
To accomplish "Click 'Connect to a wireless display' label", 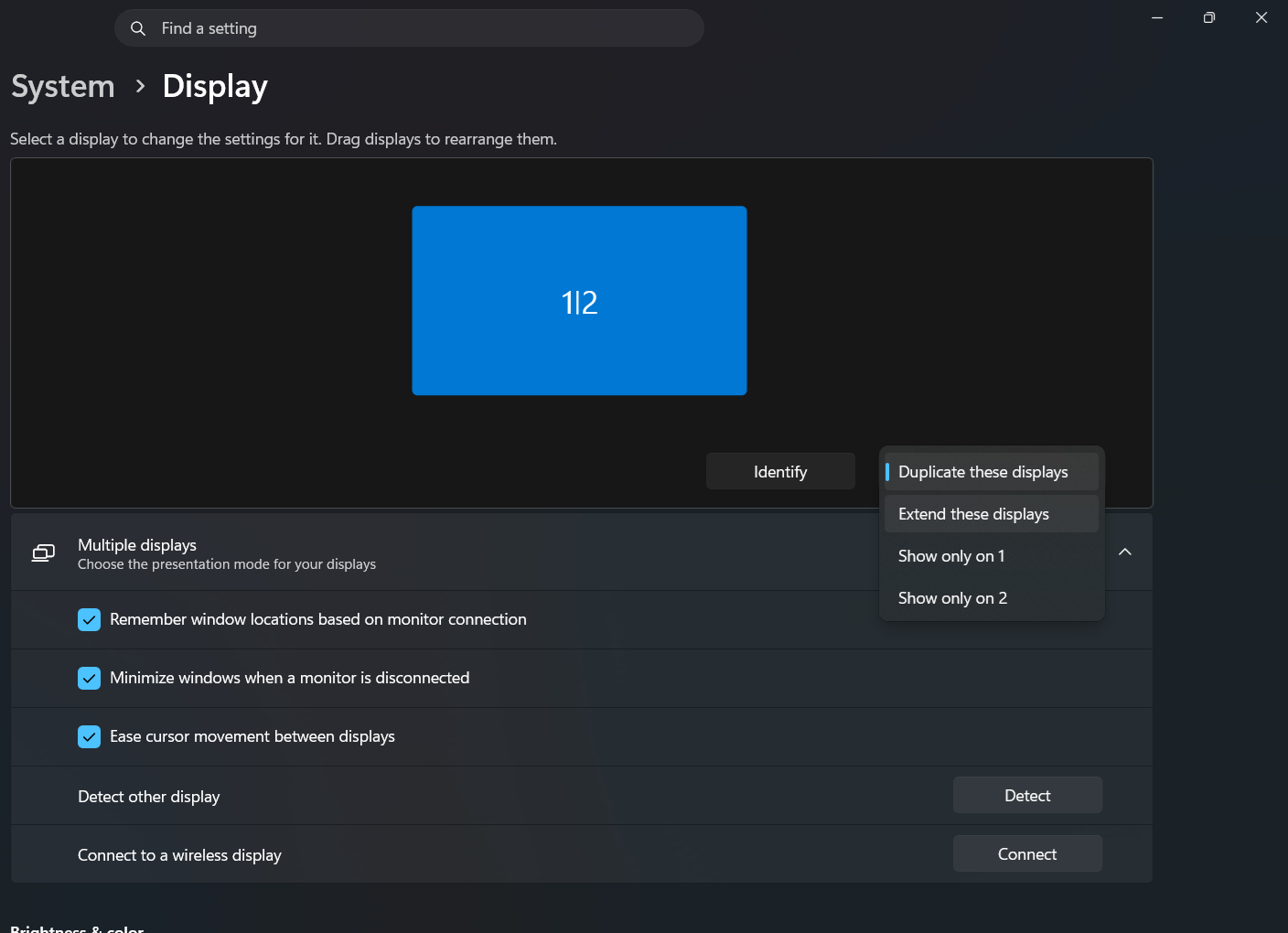I will tap(179, 855).
